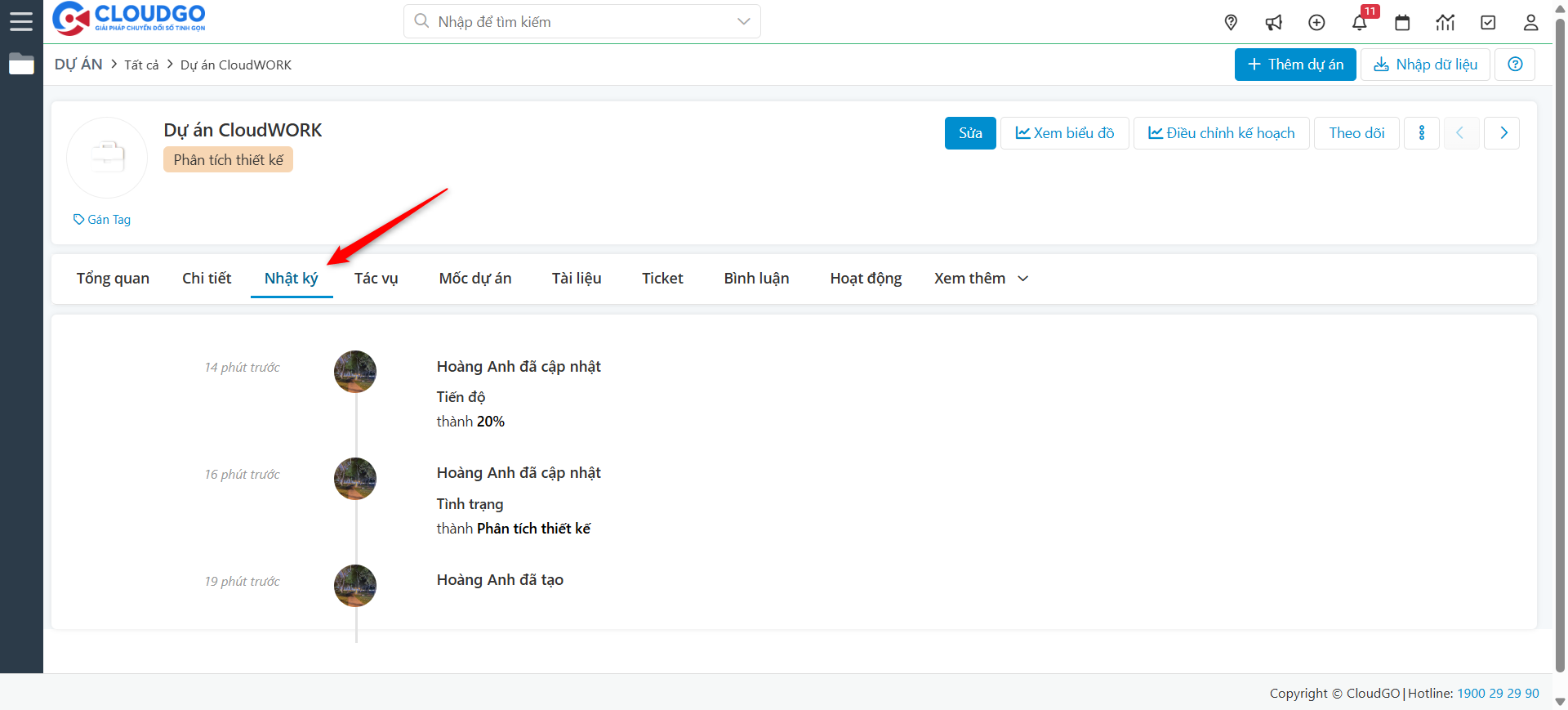Call hotline link 1900 29 29 90

coord(1498,694)
